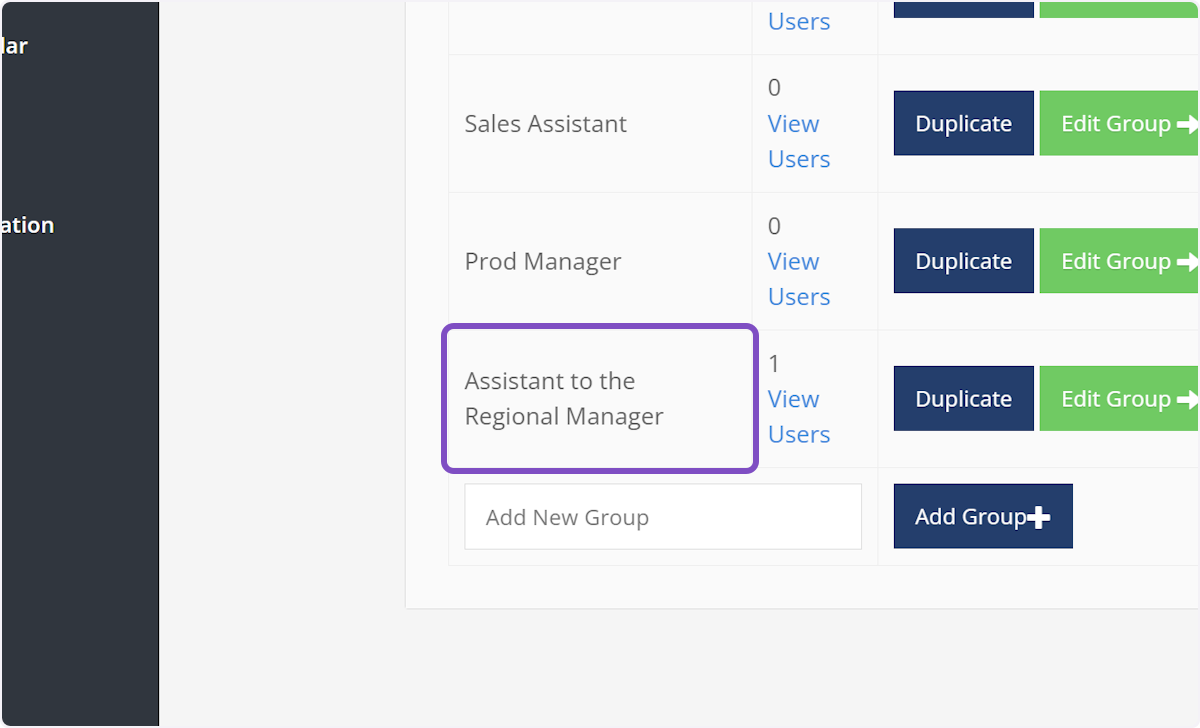Click the arrow icon on Sales Assistant's Edit Group
The image size is (1200, 728).
coord(1187,124)
